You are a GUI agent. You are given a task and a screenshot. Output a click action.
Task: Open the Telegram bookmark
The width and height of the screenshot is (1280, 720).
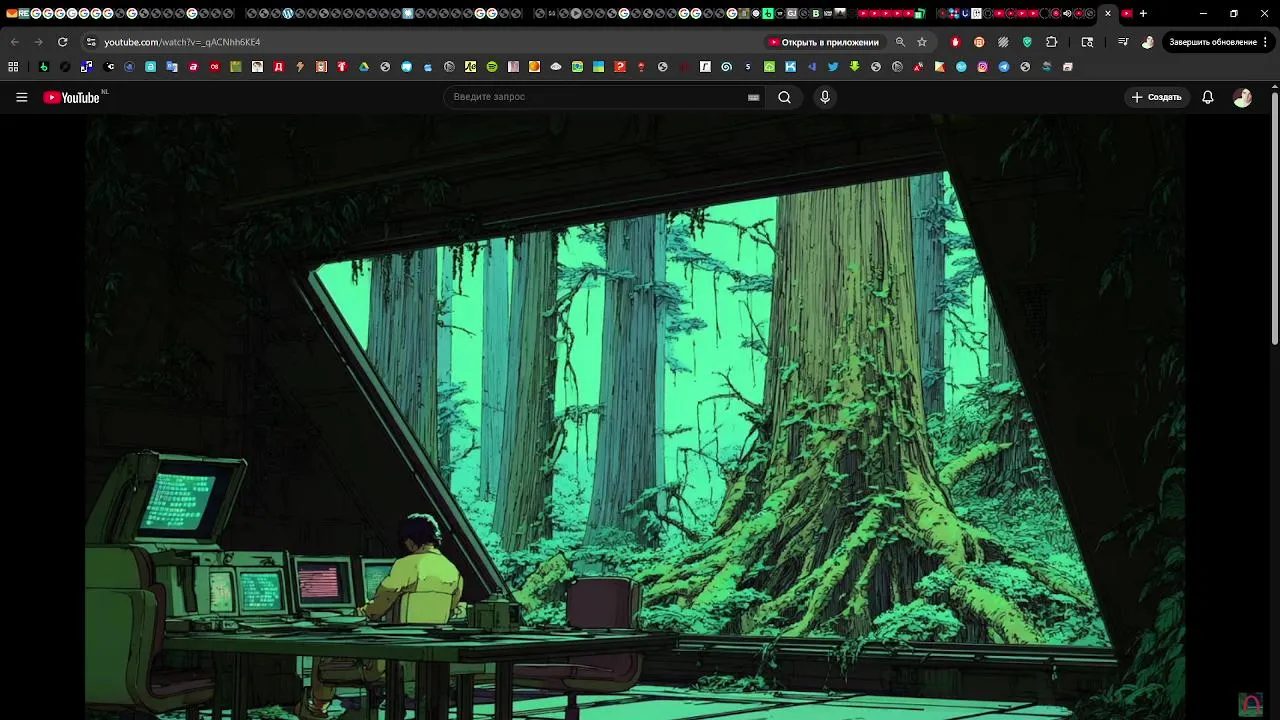(x=1004, y=67)
